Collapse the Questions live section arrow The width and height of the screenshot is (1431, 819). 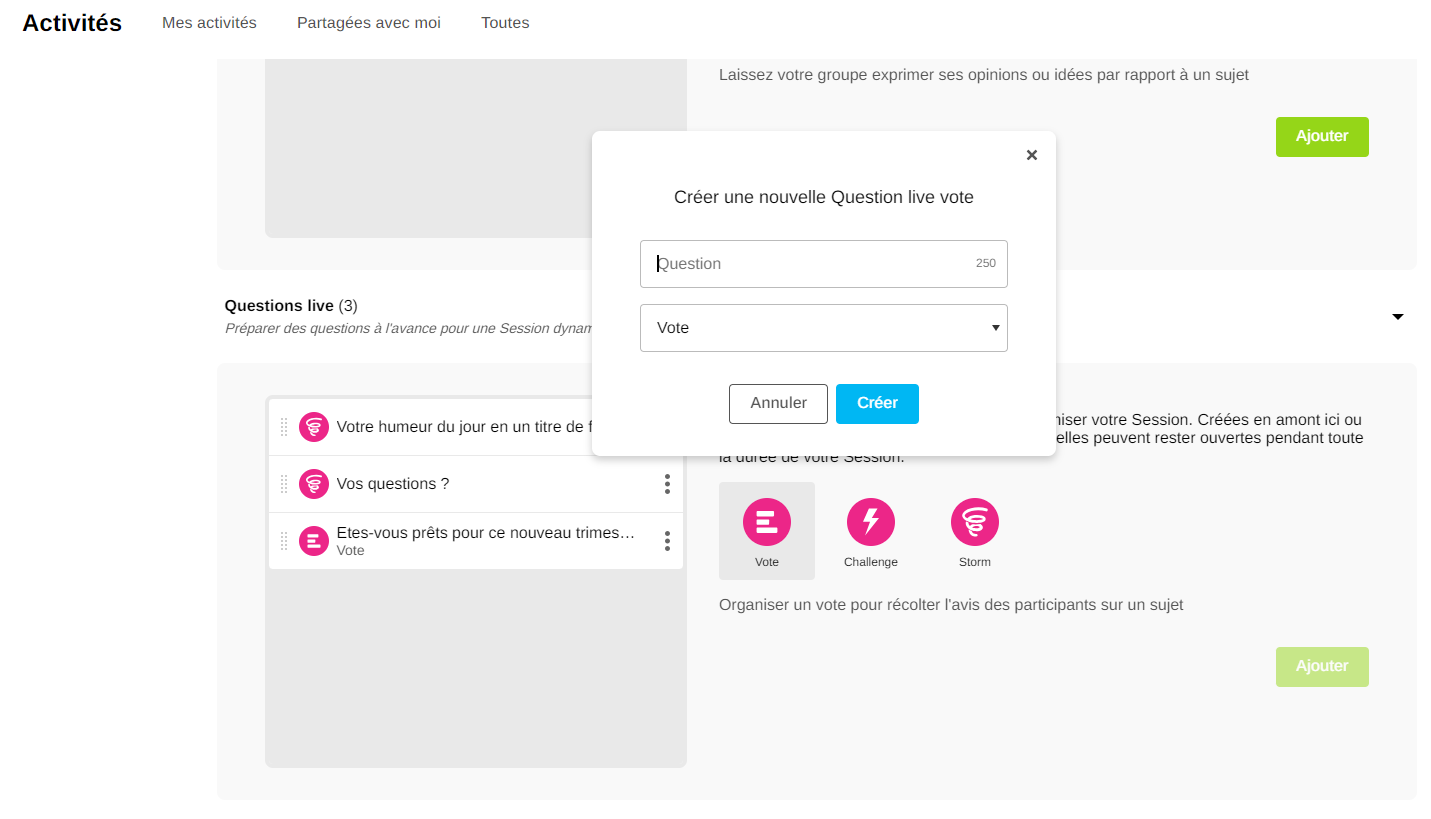click(x=1397, y=317)
